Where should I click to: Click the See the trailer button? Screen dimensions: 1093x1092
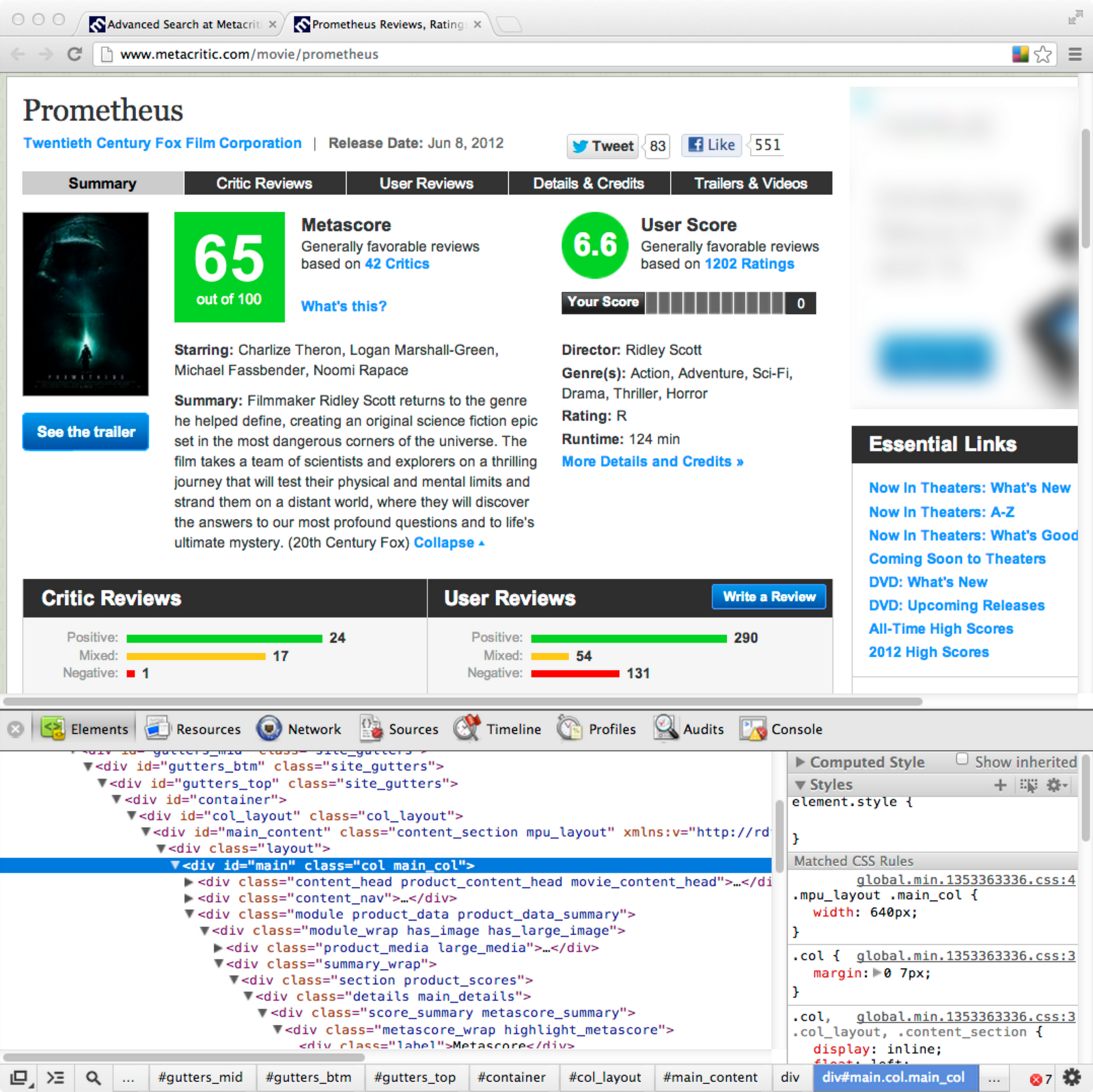click(85, 432)
